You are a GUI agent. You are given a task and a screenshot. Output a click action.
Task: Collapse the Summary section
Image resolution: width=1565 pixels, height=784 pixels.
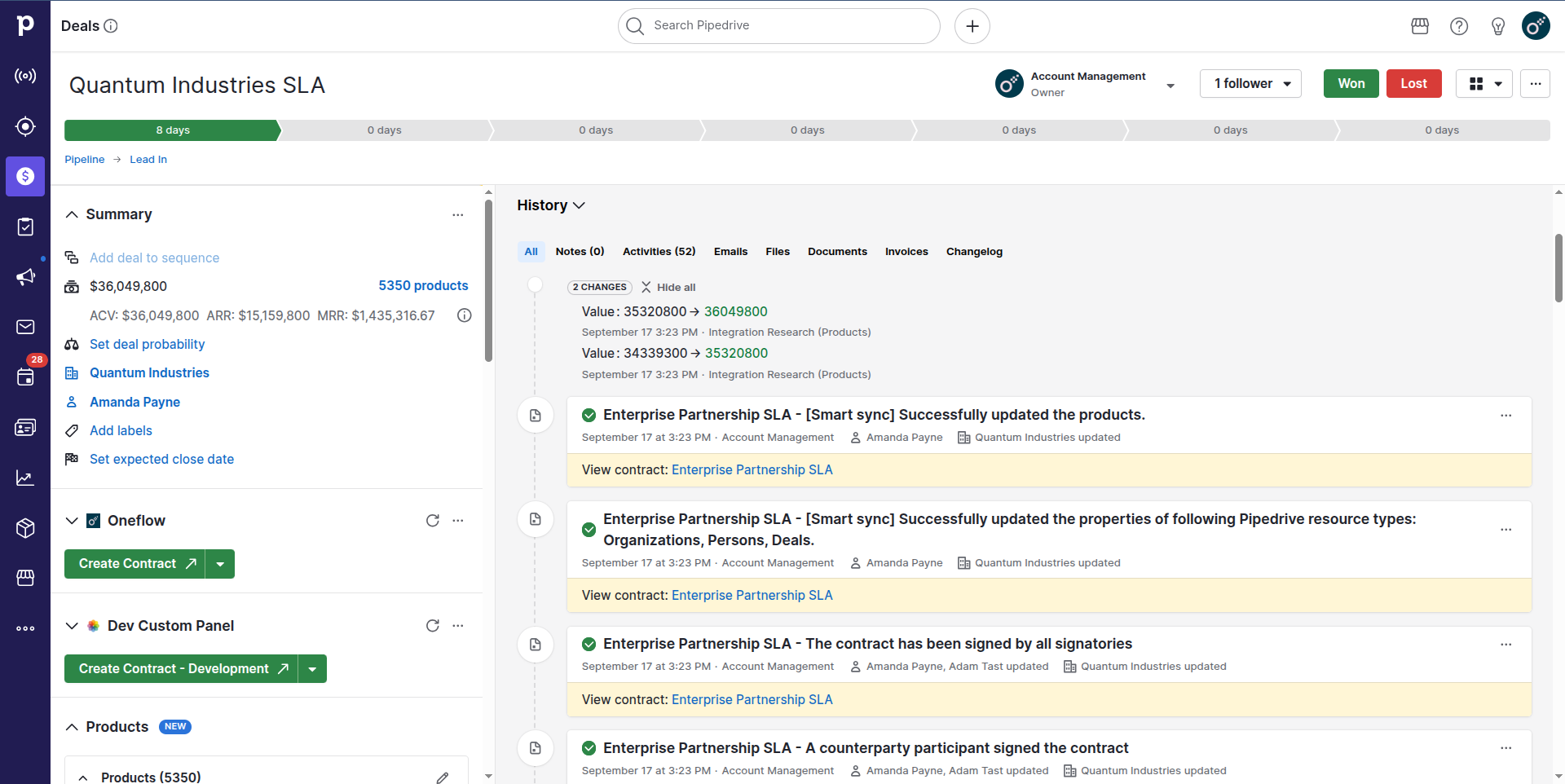[x=72, y=214]
